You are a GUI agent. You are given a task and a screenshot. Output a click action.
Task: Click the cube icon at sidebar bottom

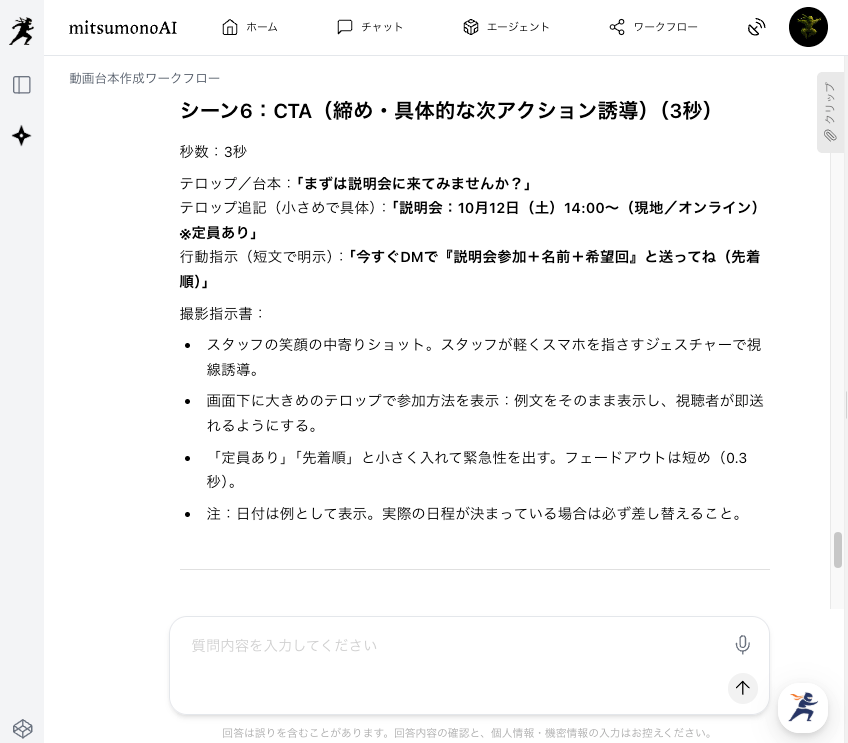click(22, 728)
